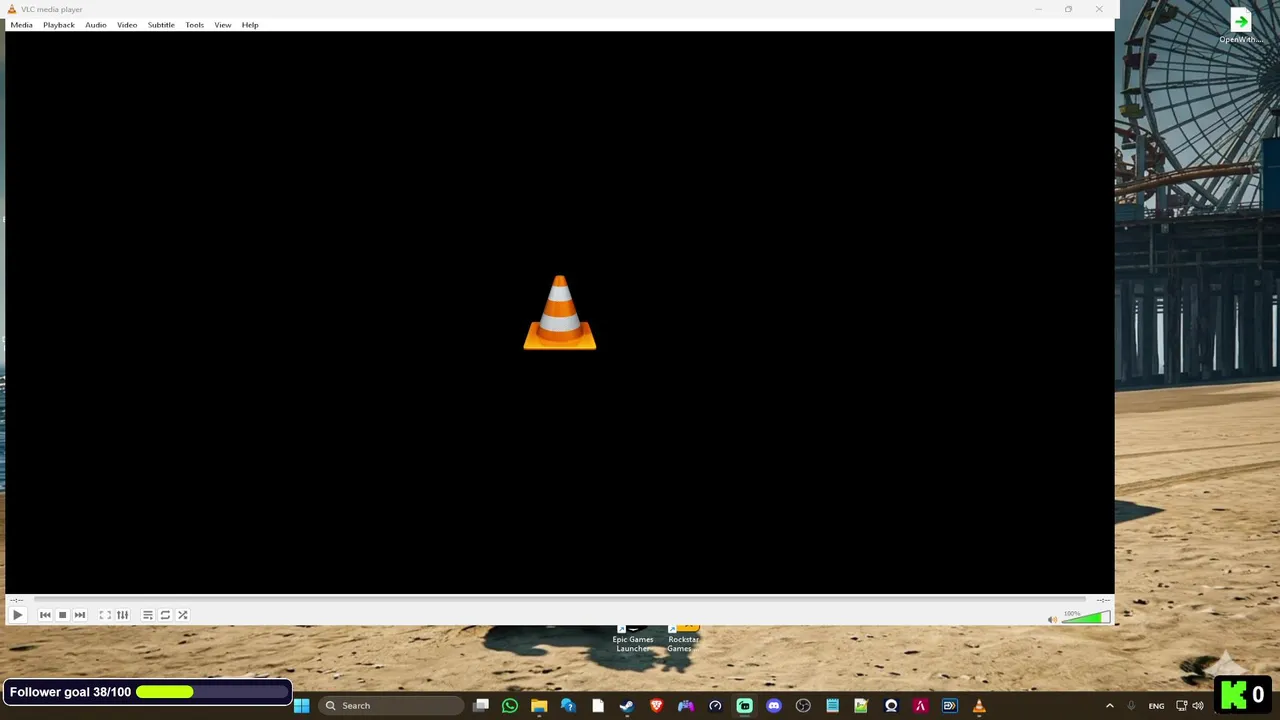Toggle loop/repeat mode in VLC
This screenshot has width=1280, height=720.
pos(165,615)
